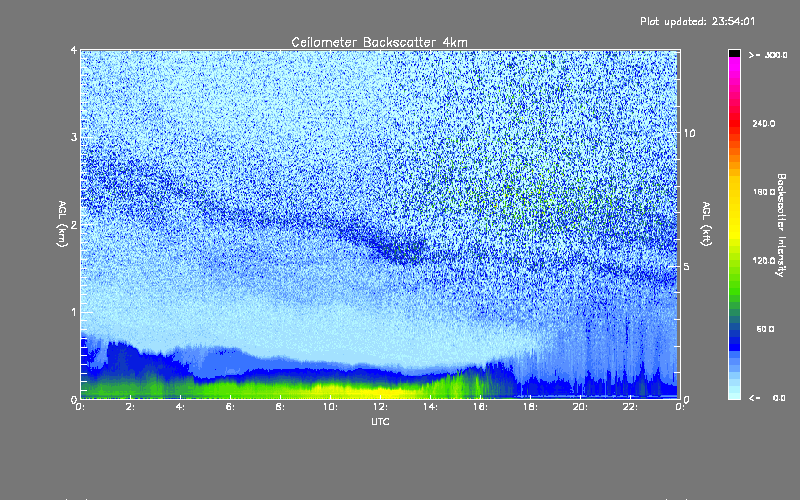Click the colorbar tick label "120.0"
The width and height of the screenshot is (800, 500).
coord(764,261)
